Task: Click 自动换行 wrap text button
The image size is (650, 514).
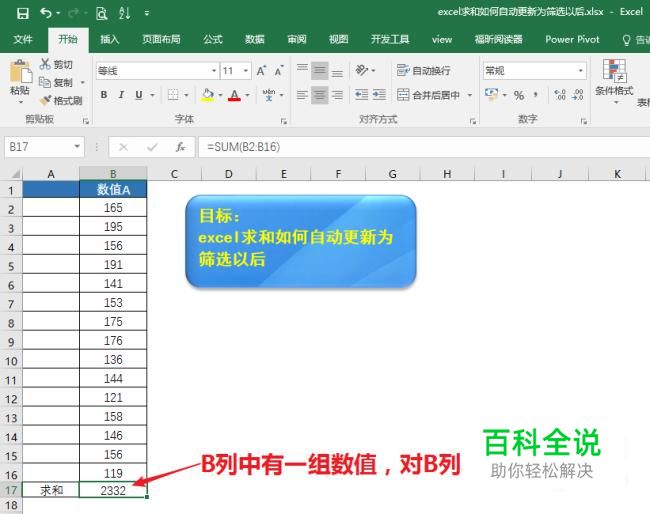Action: pos(424,70)
